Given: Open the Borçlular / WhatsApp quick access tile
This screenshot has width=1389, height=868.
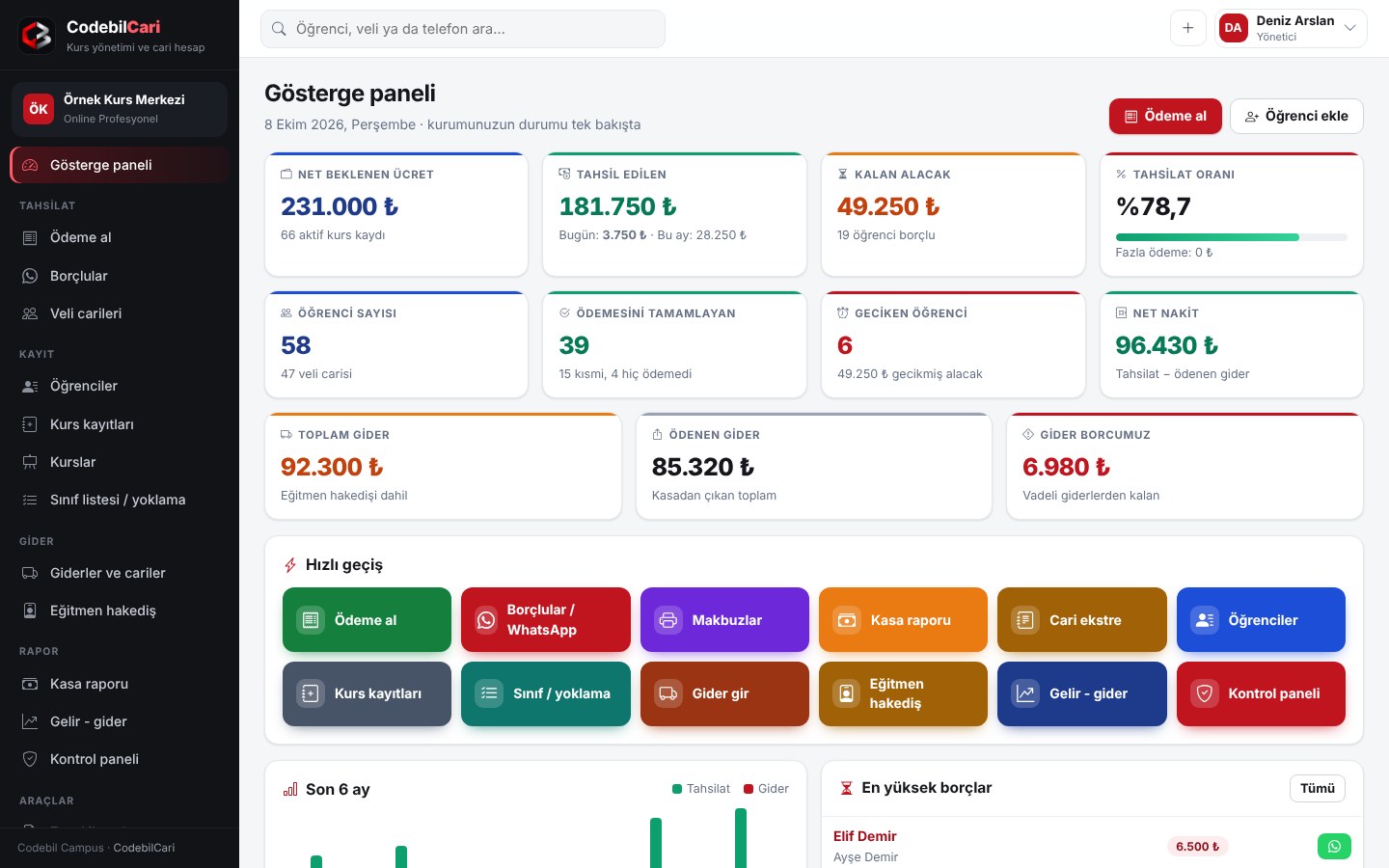Looking at the screenshot, I should (x=546, y=620).
